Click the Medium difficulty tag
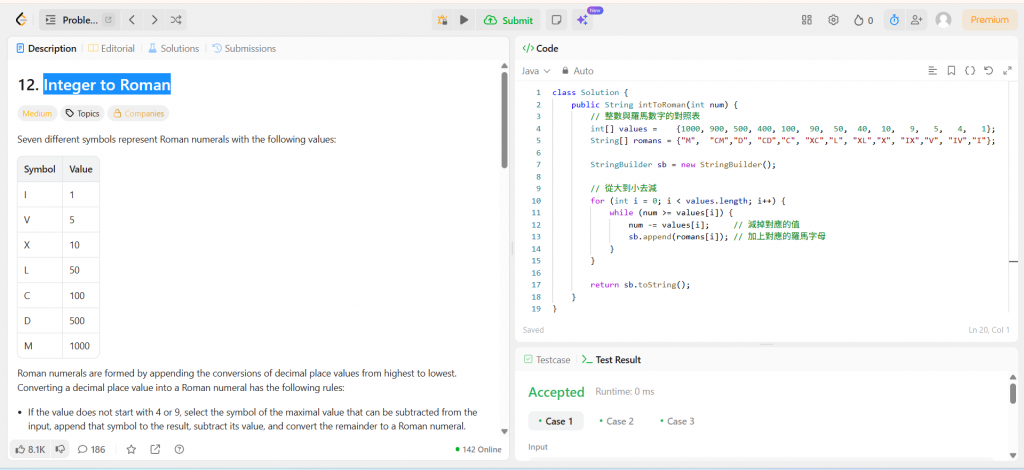This screenshot has height=470, width=1024. [x=37, y=114]
